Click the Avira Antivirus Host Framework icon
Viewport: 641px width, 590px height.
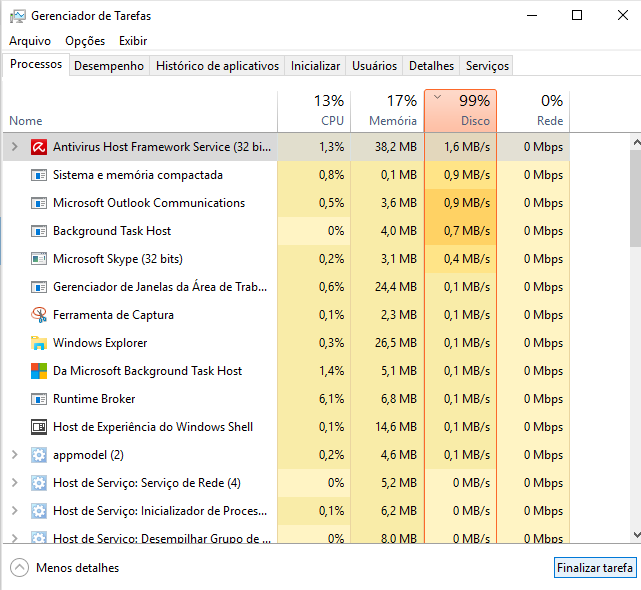point(39,147)
